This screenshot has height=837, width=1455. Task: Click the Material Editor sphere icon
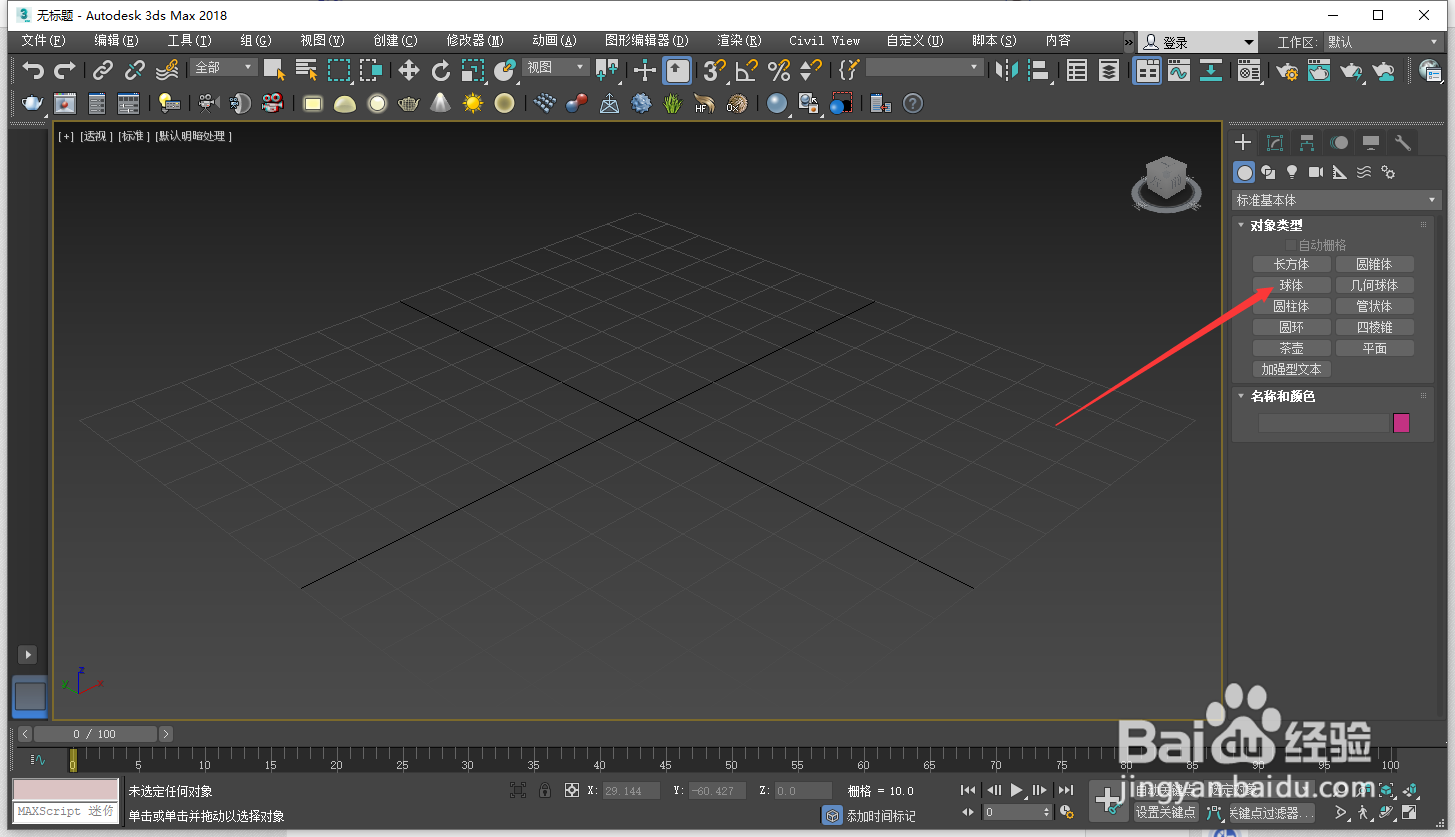tap(1249, 70)
